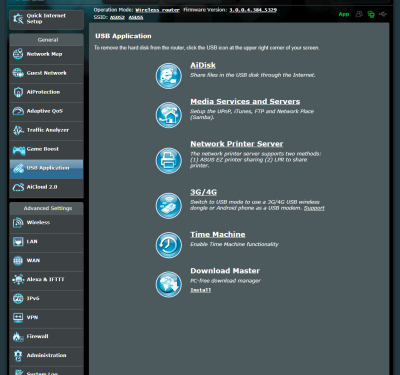400x375 pixels.
Task: Click the first SSID link
Action: pyautogui.click(x=117, y=17)
